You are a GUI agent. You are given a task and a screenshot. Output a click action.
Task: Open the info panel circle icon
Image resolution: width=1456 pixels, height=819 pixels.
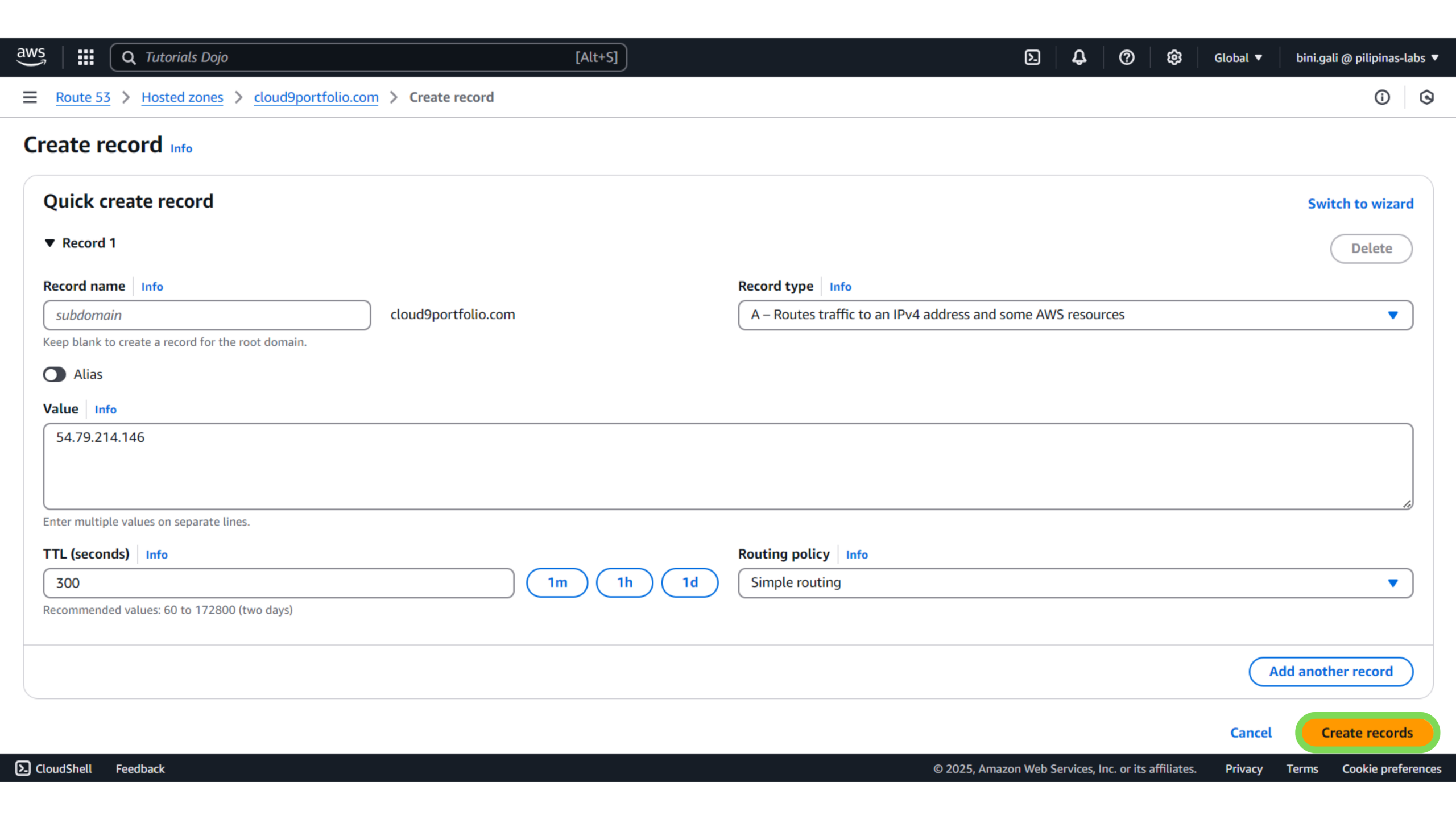(x=1382, y=97)
